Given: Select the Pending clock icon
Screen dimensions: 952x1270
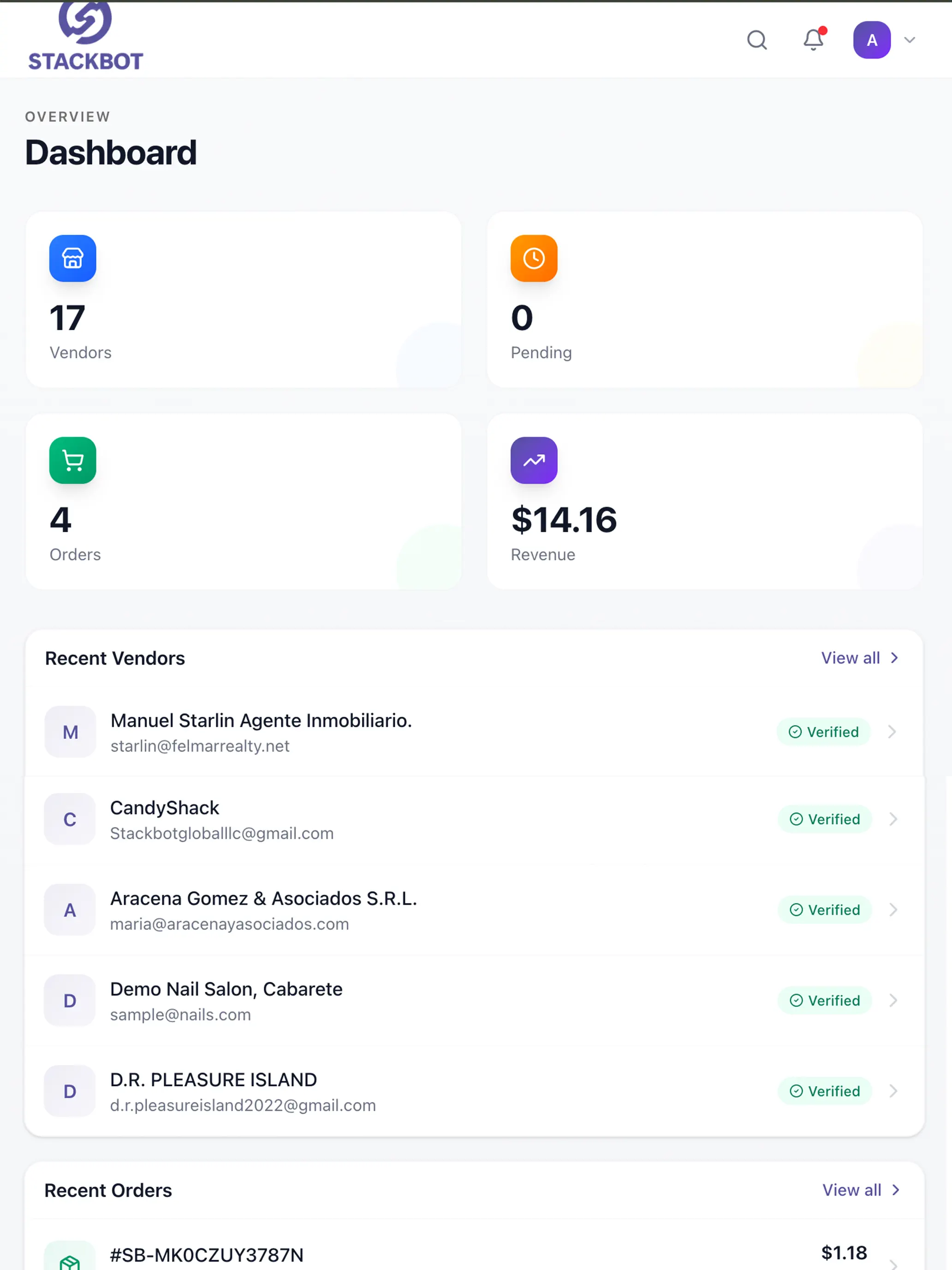Looking at the screenshot, I should [x=533, y=258].
